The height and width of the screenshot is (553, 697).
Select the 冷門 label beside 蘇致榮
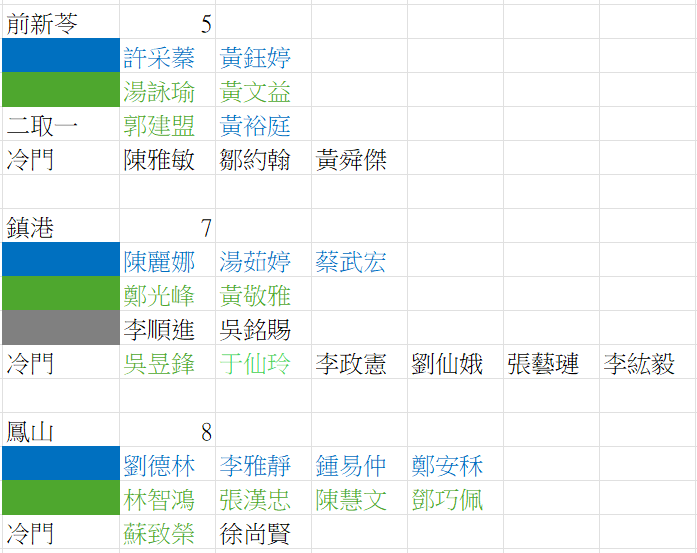pos(30,534)
